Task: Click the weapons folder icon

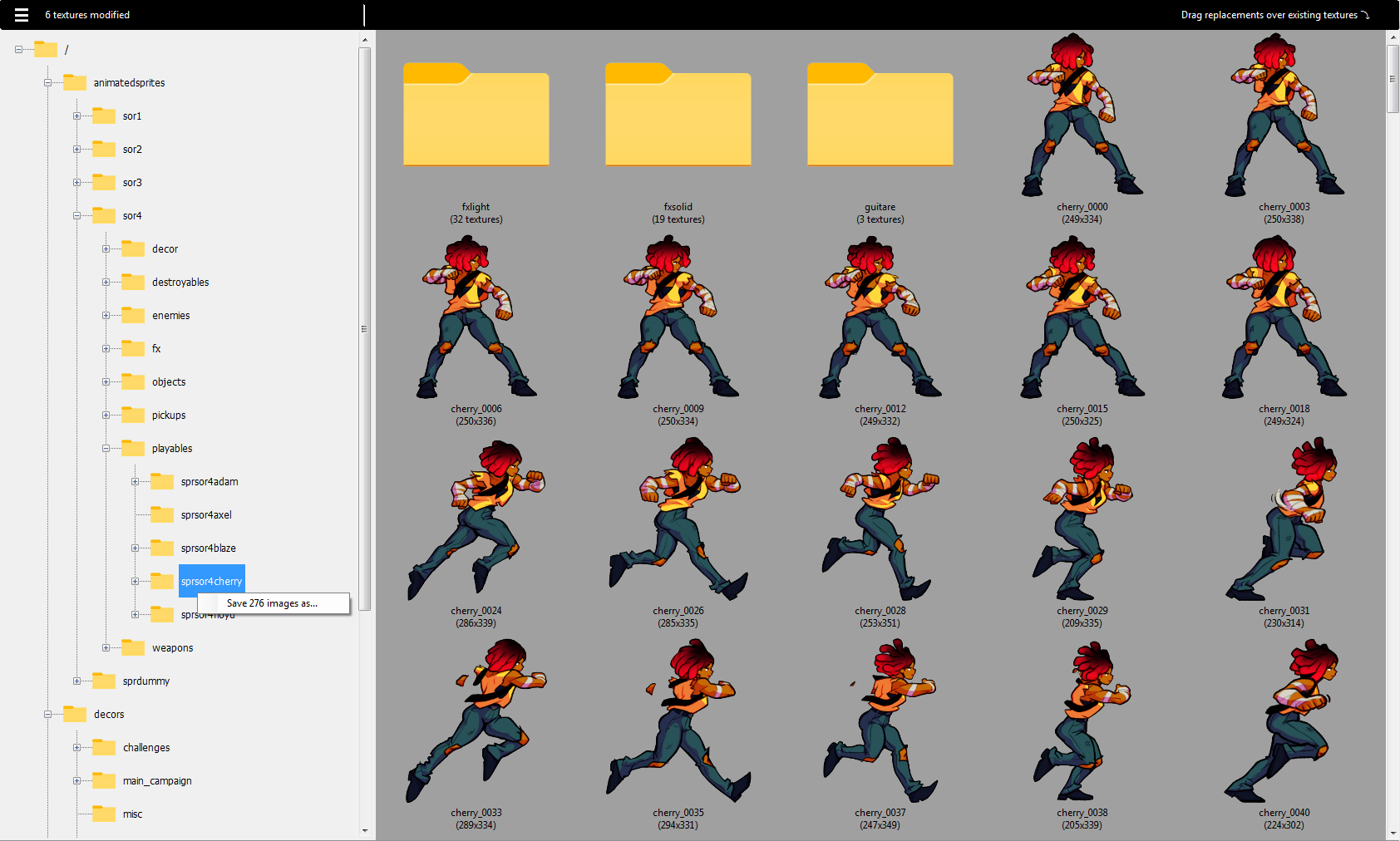Action: click(x=133, y=648)
